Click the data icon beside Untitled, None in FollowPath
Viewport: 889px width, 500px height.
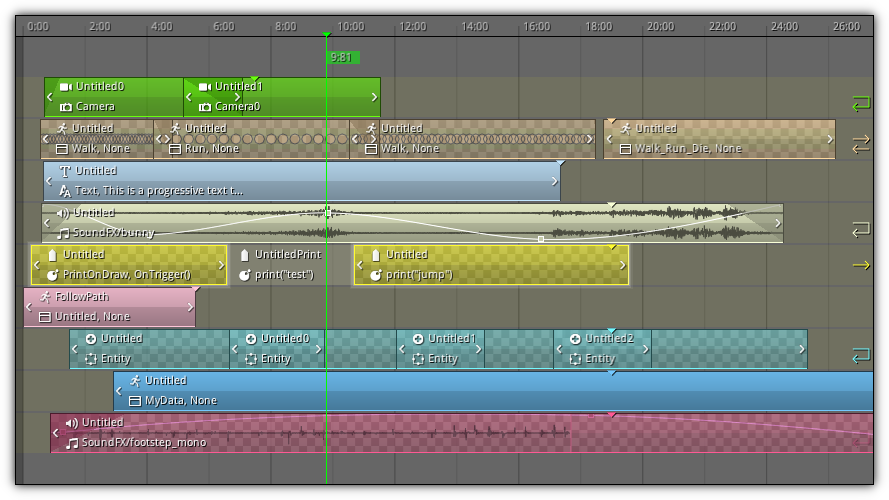(45, 317)
